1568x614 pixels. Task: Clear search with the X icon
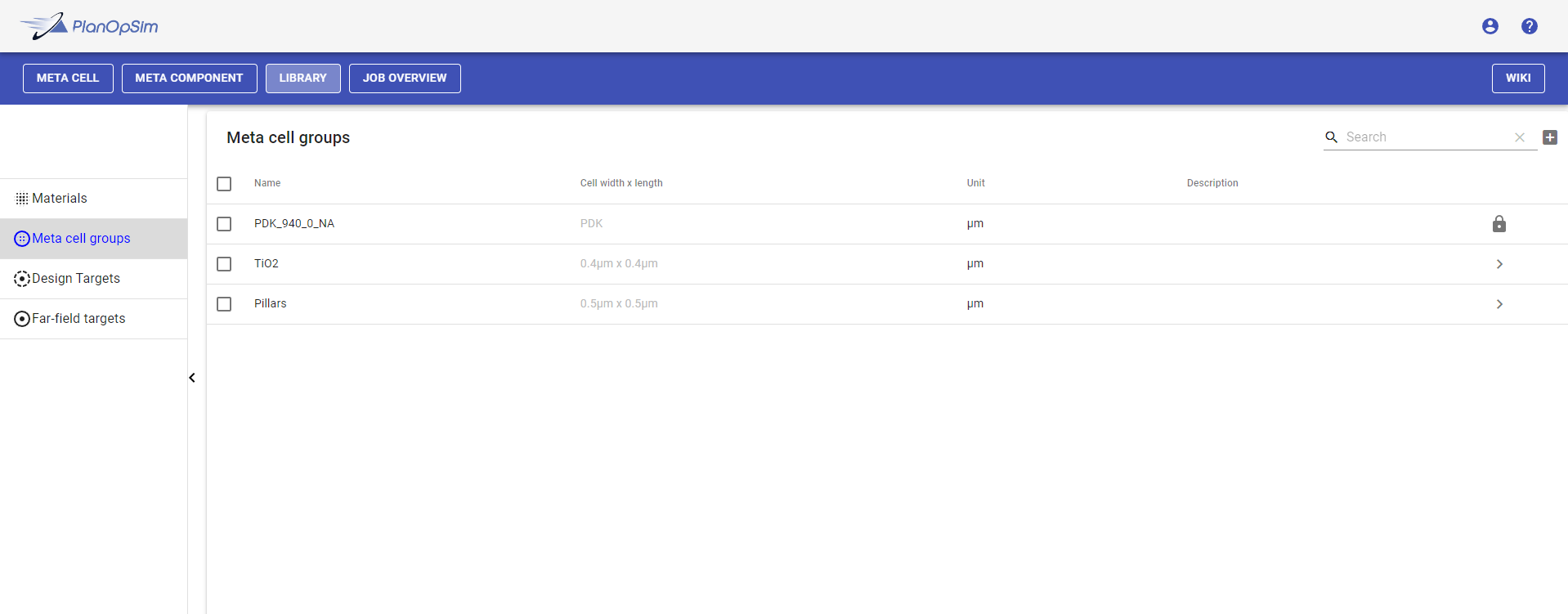1519,137
